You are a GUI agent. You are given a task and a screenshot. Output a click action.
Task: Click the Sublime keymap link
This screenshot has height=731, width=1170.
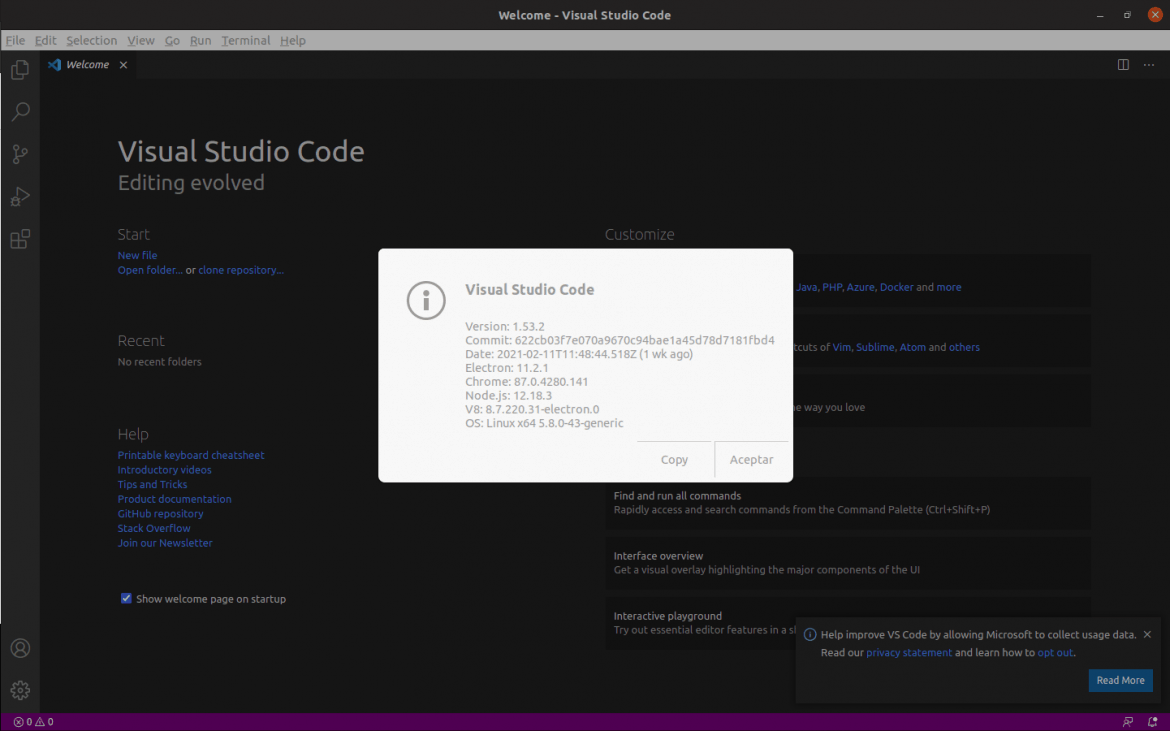[x=875, y=348]
